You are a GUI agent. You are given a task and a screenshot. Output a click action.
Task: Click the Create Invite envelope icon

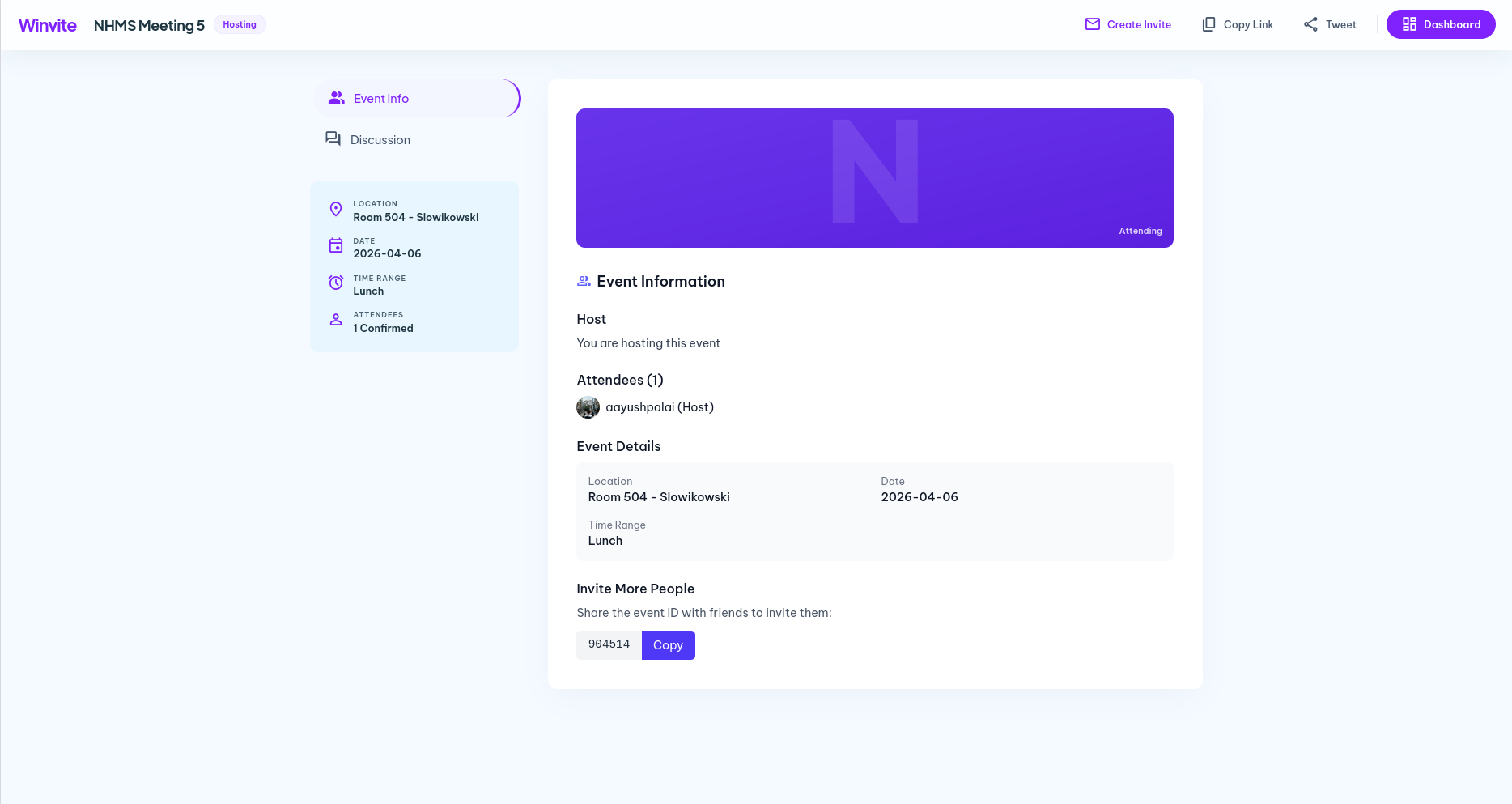(1093, 24)
